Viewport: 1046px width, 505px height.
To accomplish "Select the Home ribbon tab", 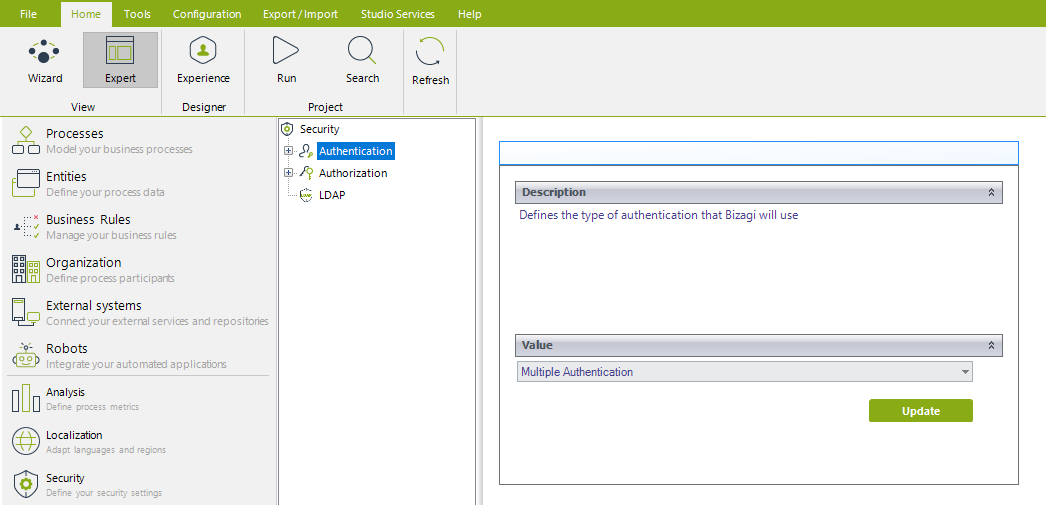I will click(86, 14).
